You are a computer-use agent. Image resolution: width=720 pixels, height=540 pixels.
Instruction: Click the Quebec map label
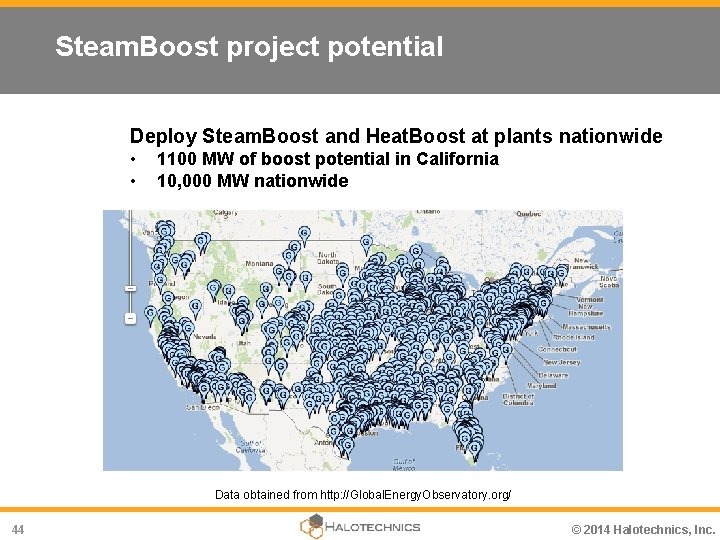(x=529, y=214)
